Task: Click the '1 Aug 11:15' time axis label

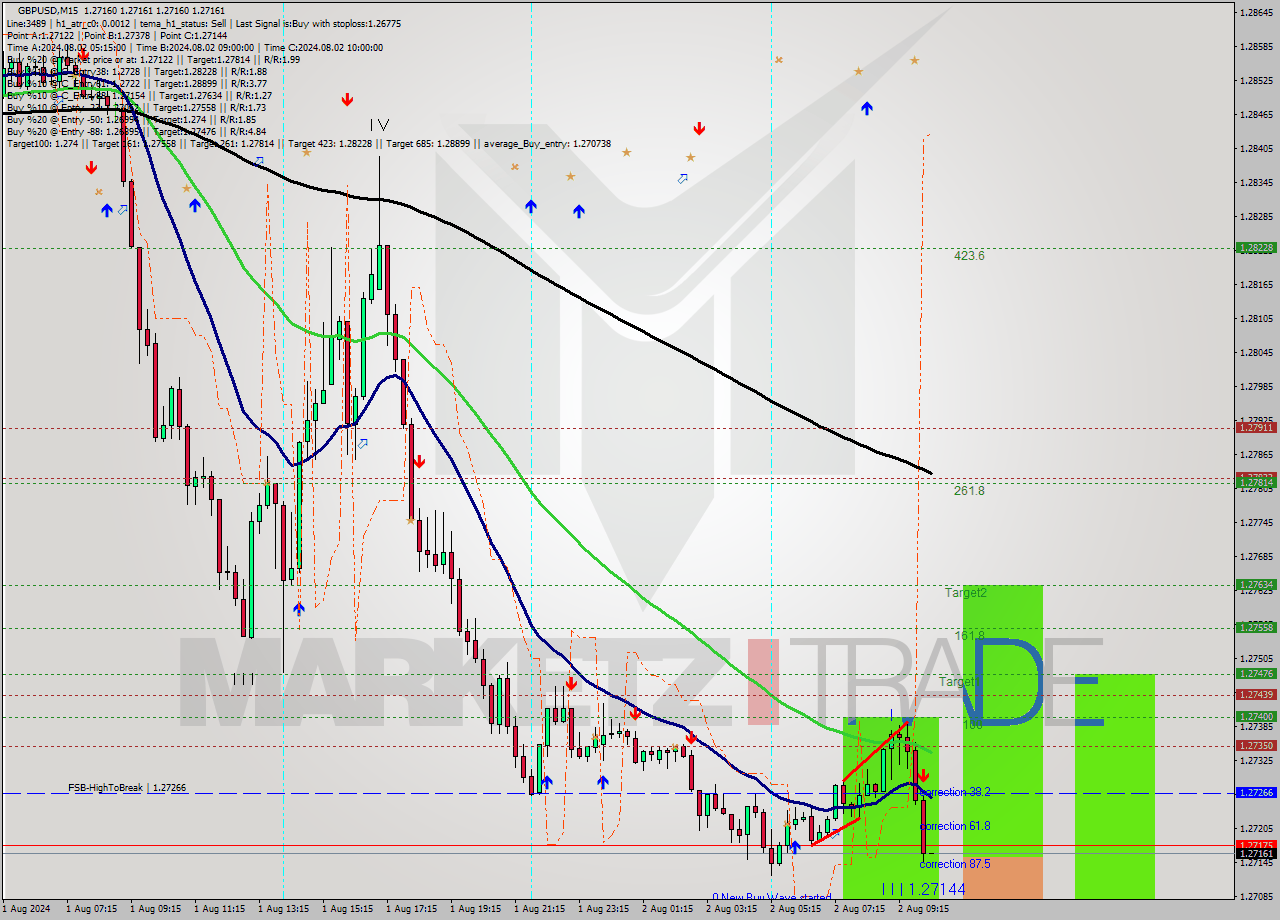Action: pyautogui.click(x=220, y=910)
